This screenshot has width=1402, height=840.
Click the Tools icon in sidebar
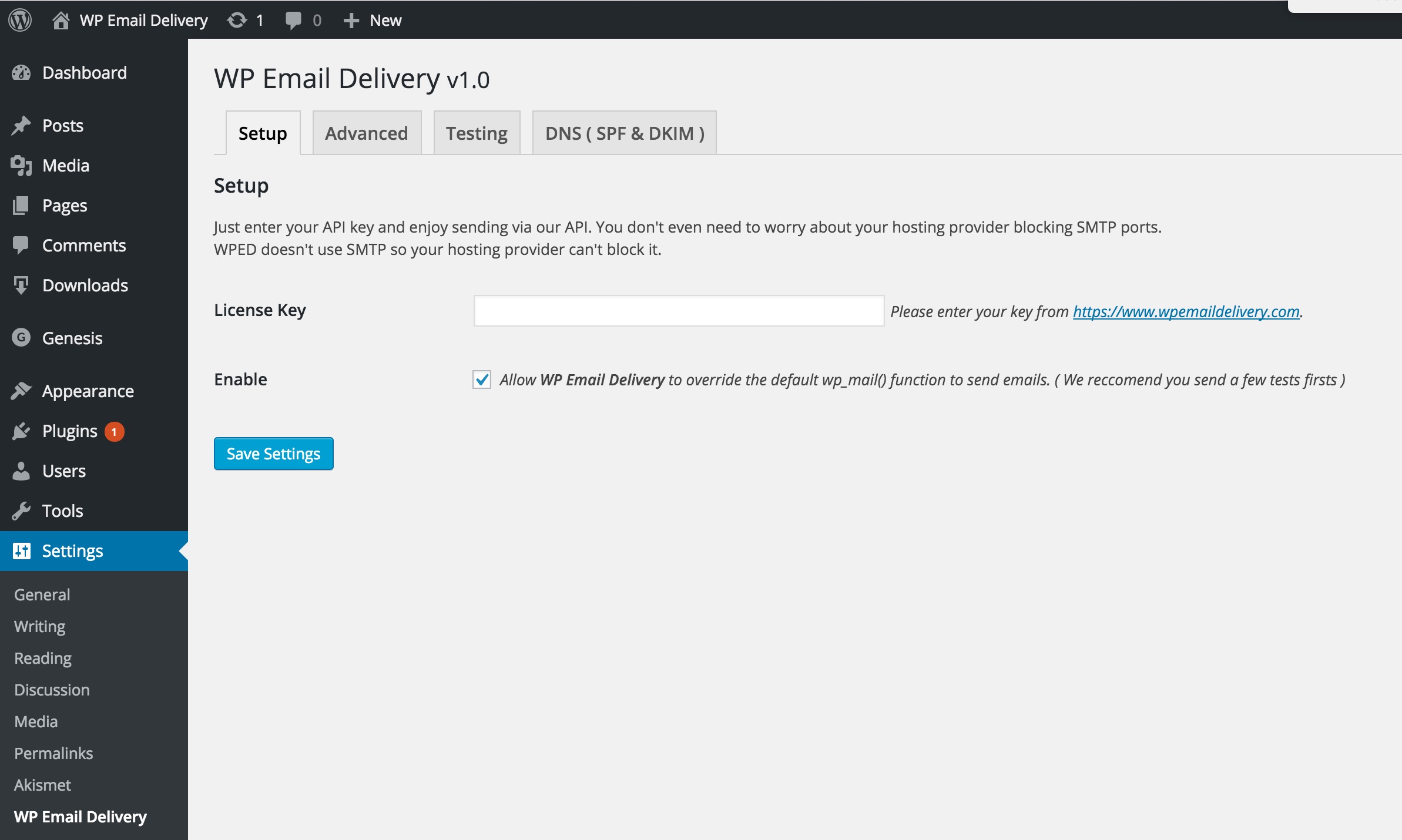(22, 510)
